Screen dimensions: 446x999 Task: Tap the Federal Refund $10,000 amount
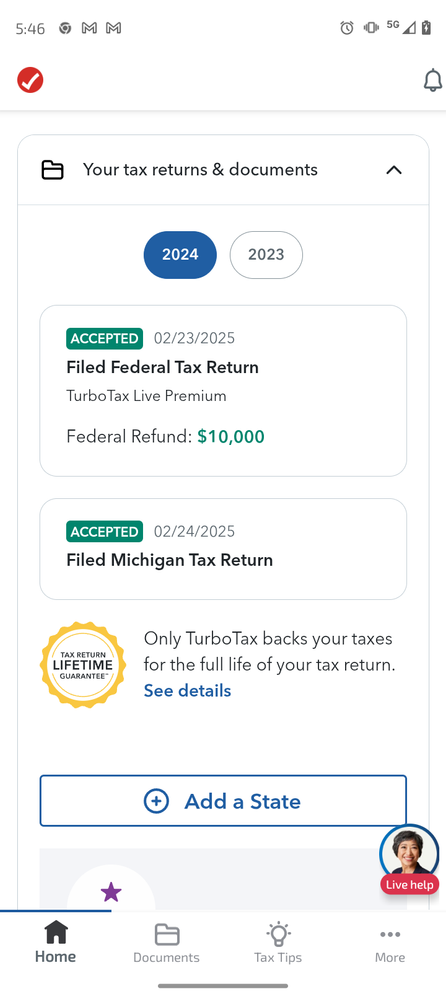coord(231,436)
